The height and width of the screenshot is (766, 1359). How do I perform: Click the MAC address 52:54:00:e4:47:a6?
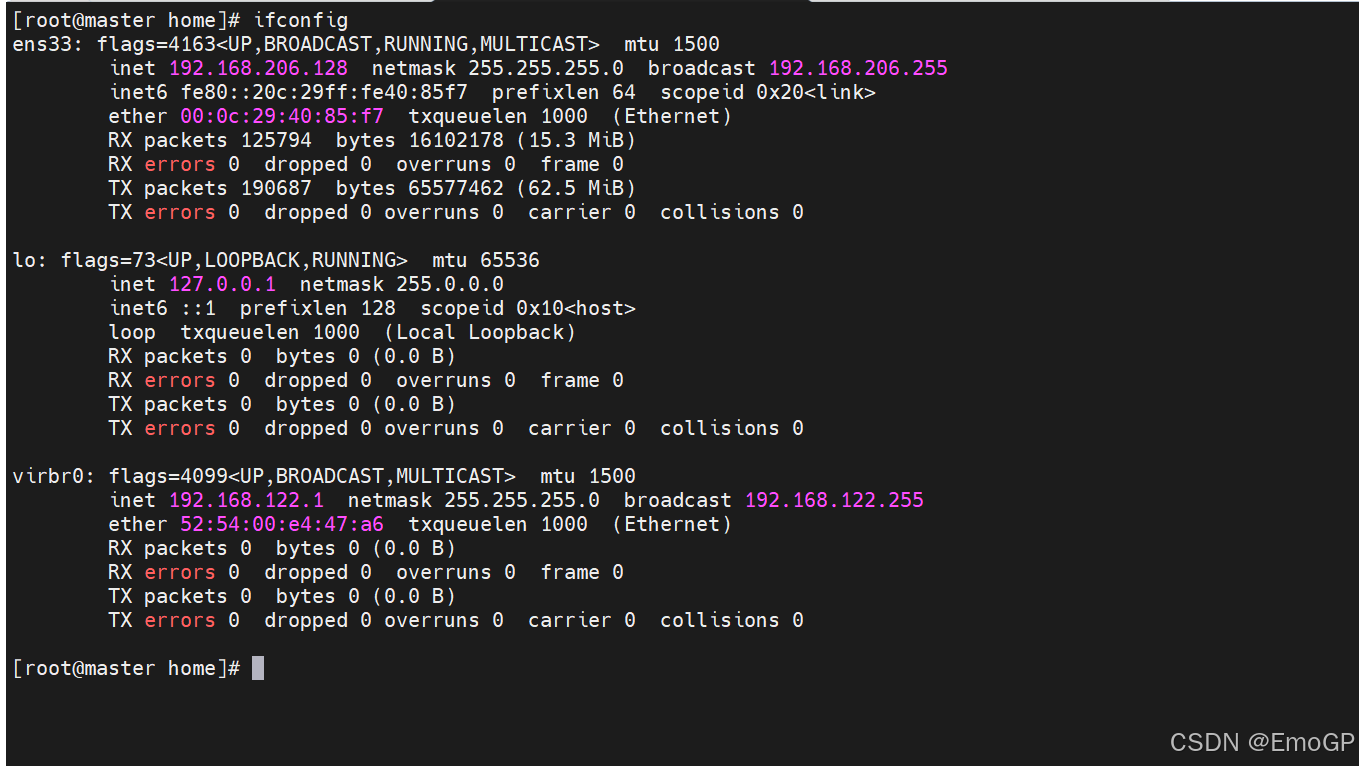282,524
